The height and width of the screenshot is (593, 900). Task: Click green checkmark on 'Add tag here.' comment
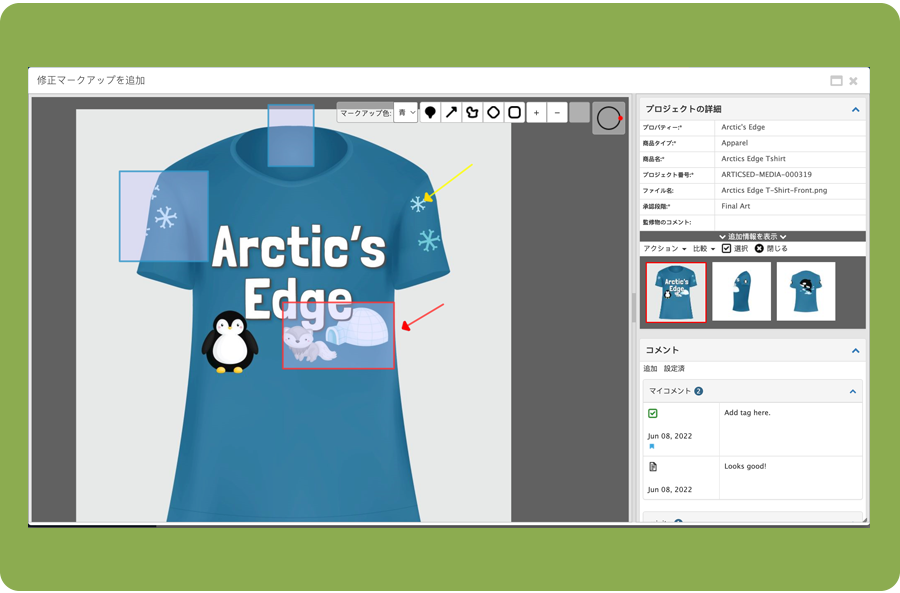(652, 413)
